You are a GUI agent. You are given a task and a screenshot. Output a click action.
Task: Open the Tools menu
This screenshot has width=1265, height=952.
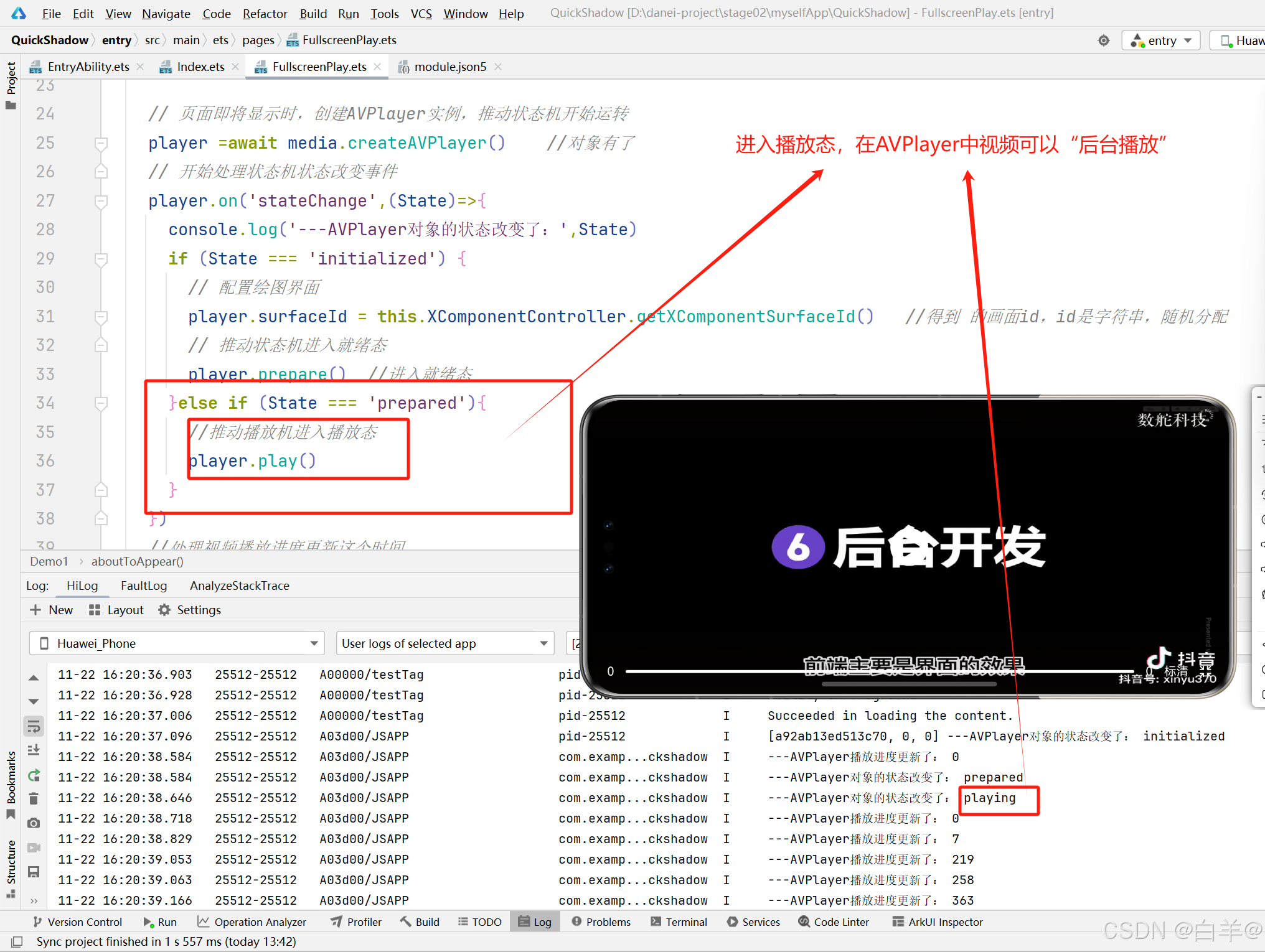(385, 13)
